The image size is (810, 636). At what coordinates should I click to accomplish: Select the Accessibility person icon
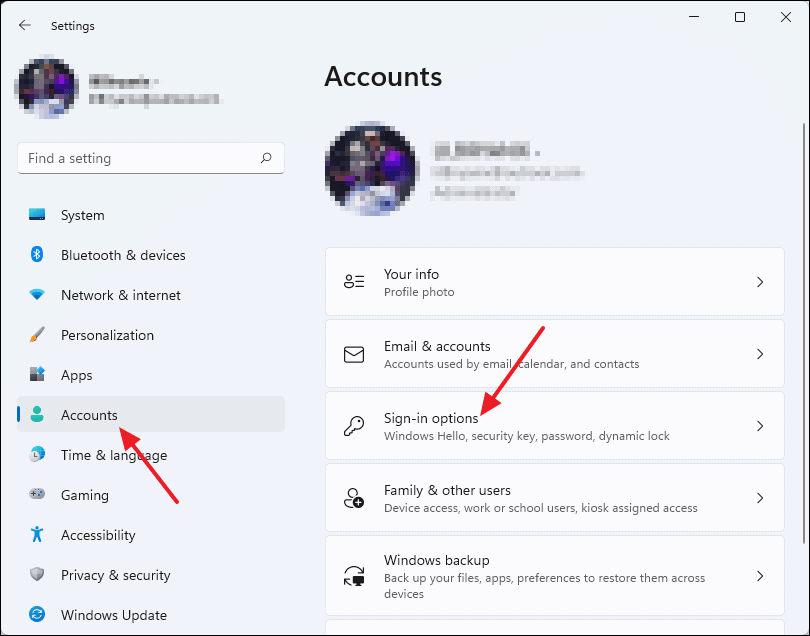point(40,535)
